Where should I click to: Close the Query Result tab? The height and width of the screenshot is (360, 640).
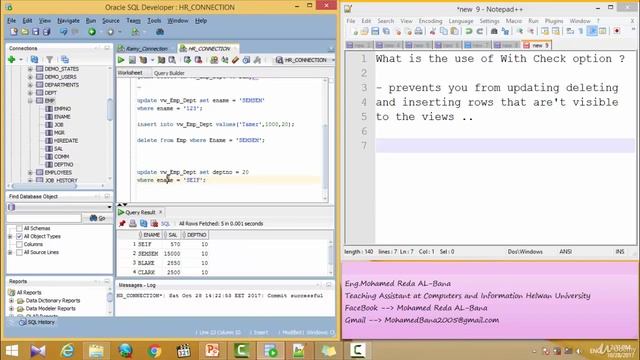(160, 212)
